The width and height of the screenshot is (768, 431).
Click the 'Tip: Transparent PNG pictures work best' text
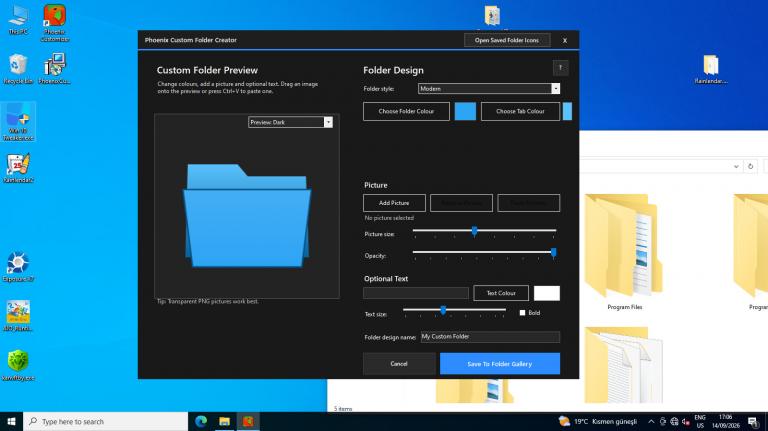click(x=208, y=302)
